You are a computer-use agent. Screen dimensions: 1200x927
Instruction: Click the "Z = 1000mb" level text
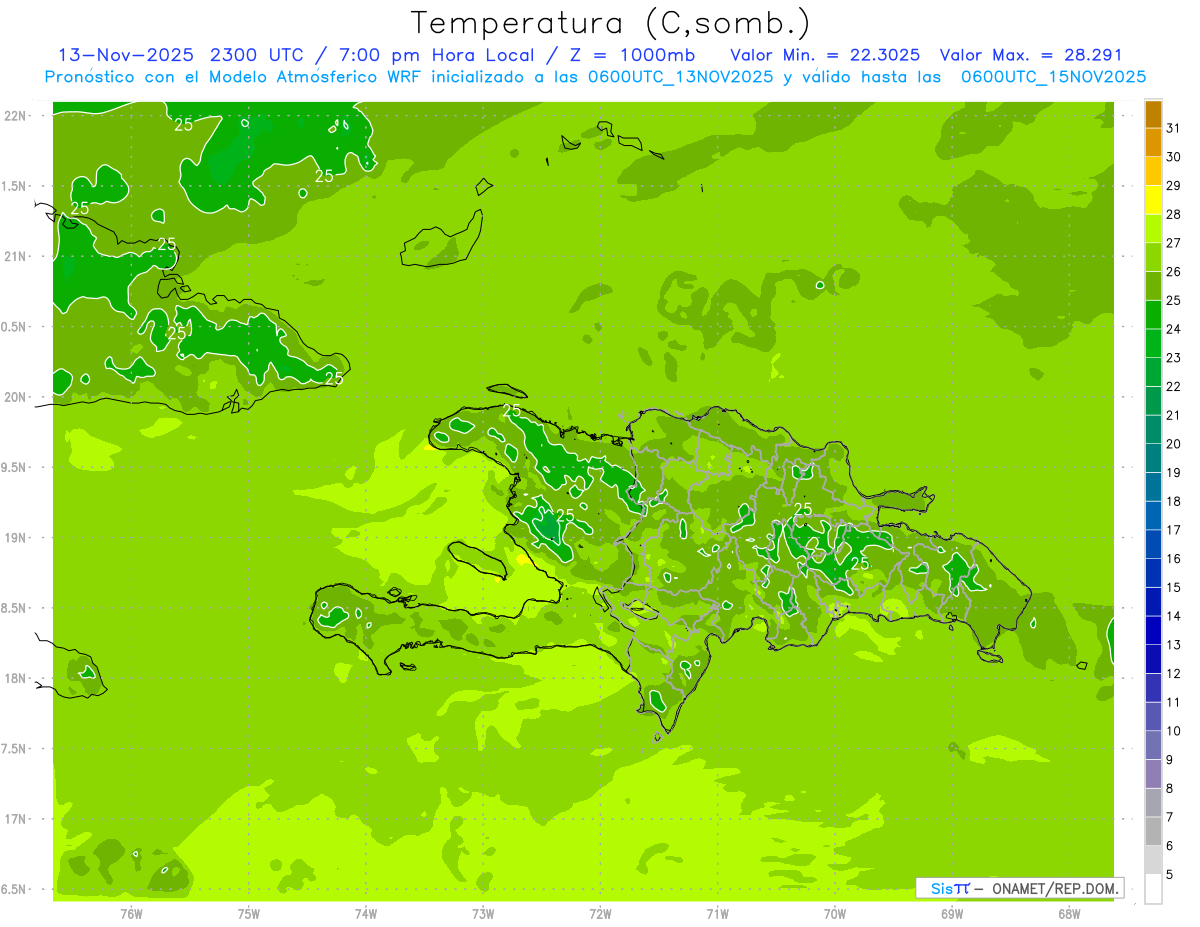point(631,55)
